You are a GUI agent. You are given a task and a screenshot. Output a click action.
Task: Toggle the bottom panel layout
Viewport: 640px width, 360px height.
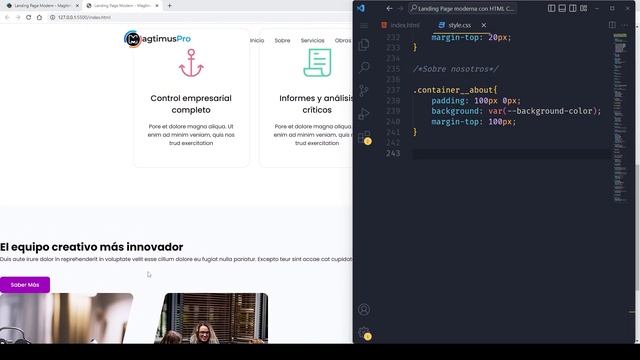click(562, 8)
